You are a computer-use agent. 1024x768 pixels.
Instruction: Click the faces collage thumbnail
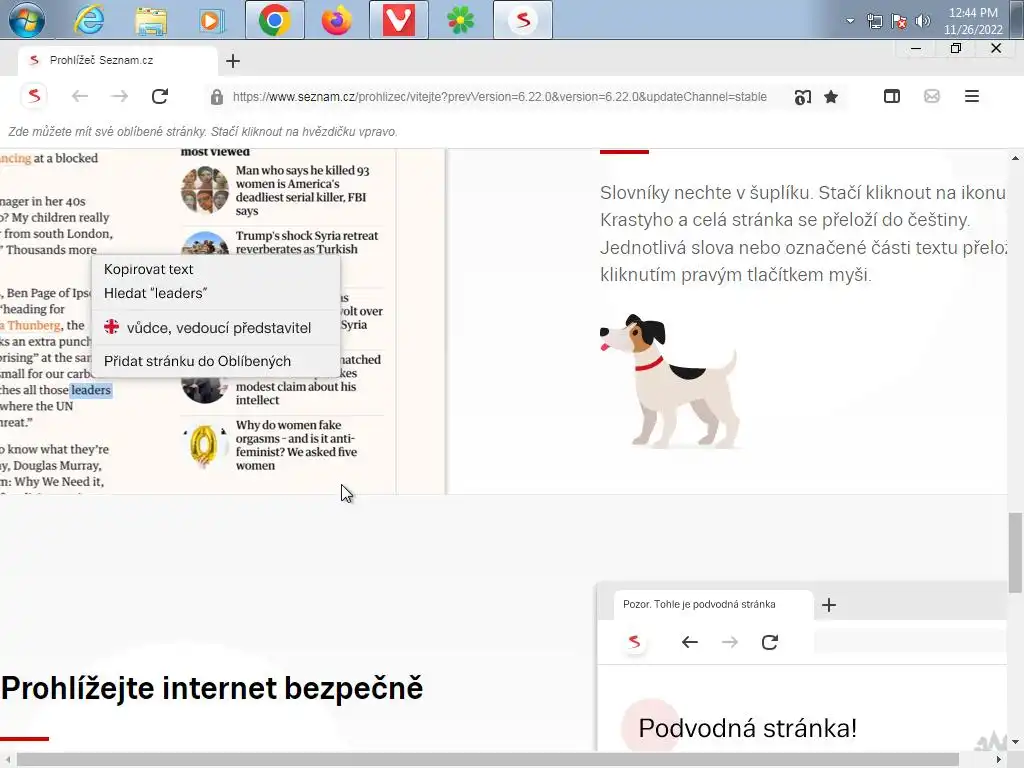point(204,190)
